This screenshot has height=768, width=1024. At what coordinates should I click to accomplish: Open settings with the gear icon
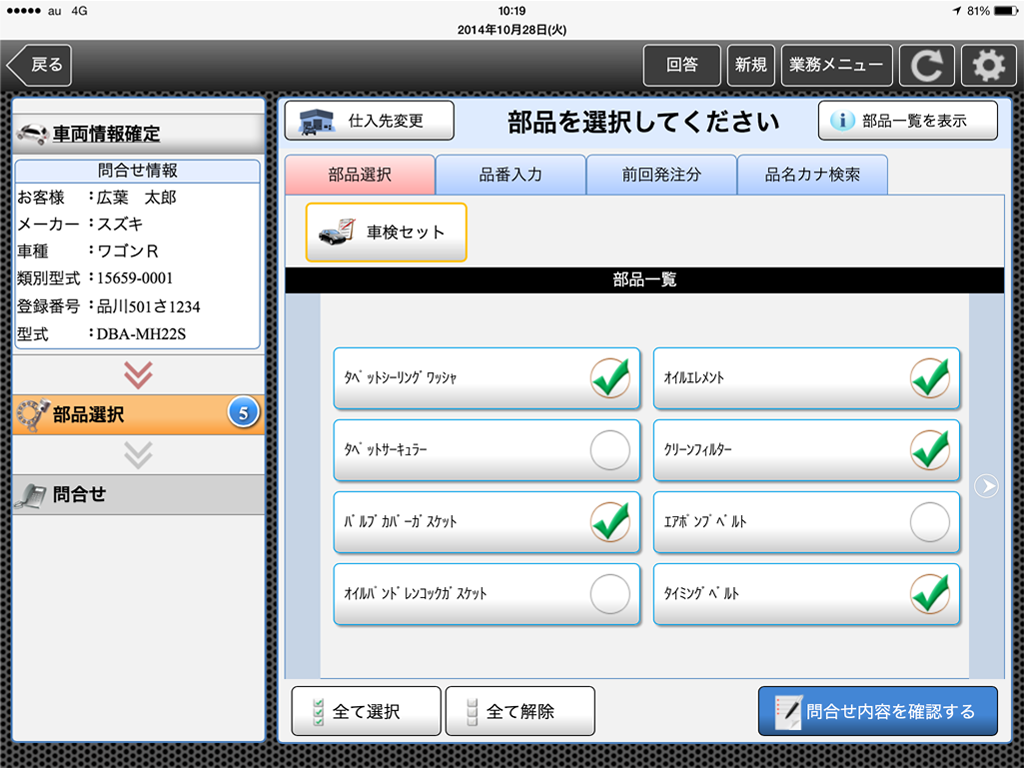coord(988,66)
